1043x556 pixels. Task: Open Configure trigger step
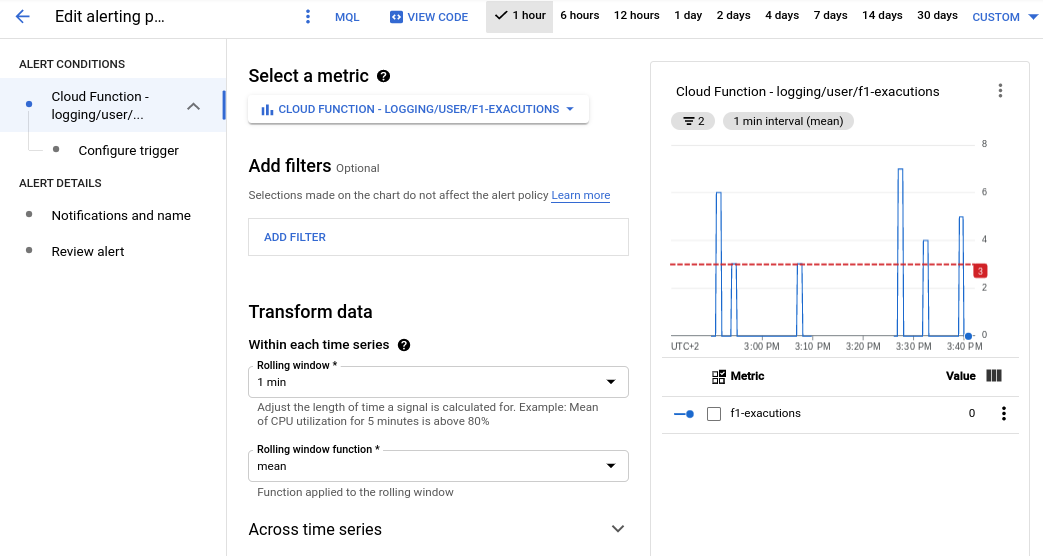pos(128,150)
